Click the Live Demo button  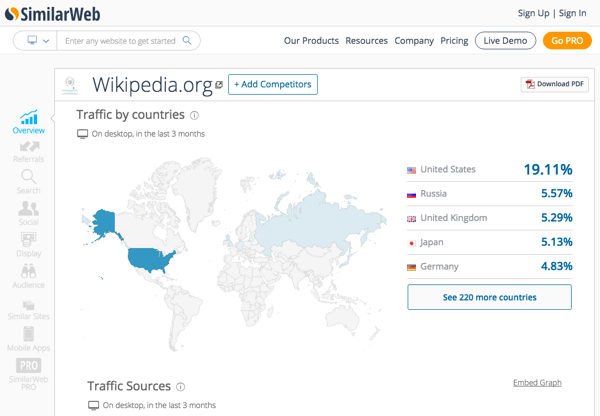point(505,41)
